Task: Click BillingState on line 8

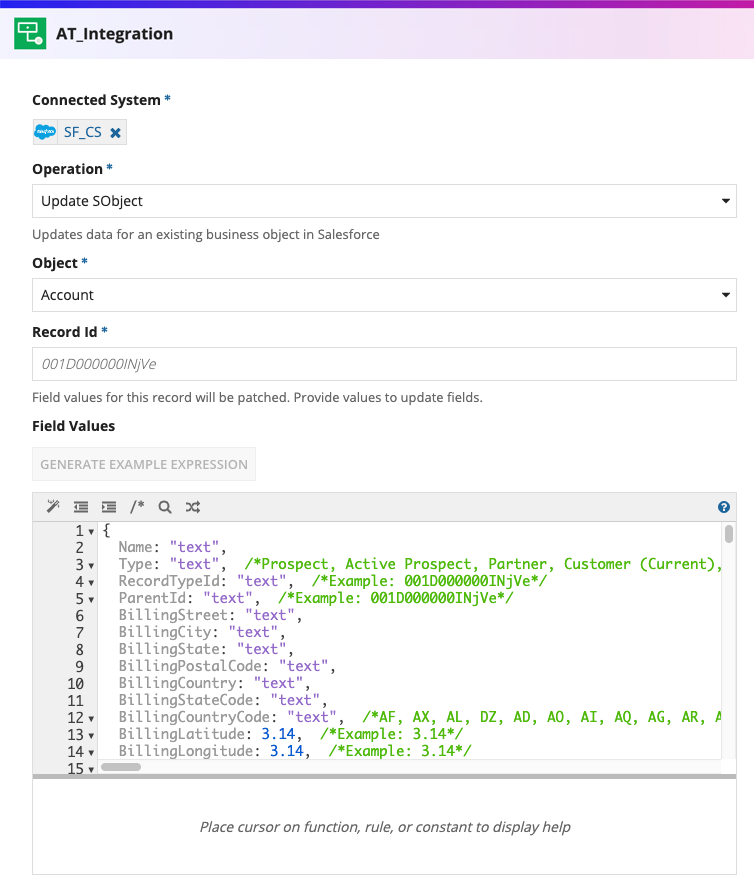Action: [170, 649]
